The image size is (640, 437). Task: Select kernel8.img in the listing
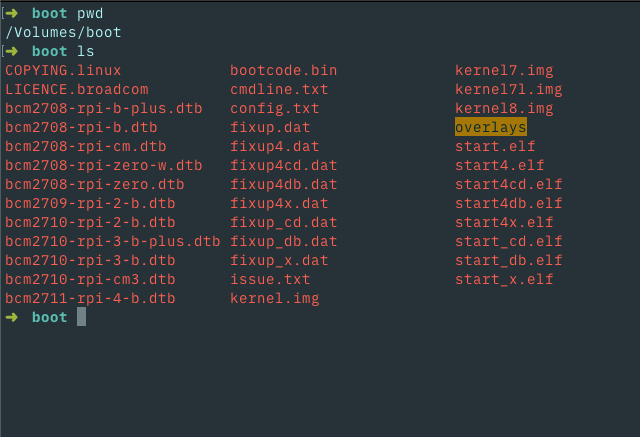(x=504, y=108)
